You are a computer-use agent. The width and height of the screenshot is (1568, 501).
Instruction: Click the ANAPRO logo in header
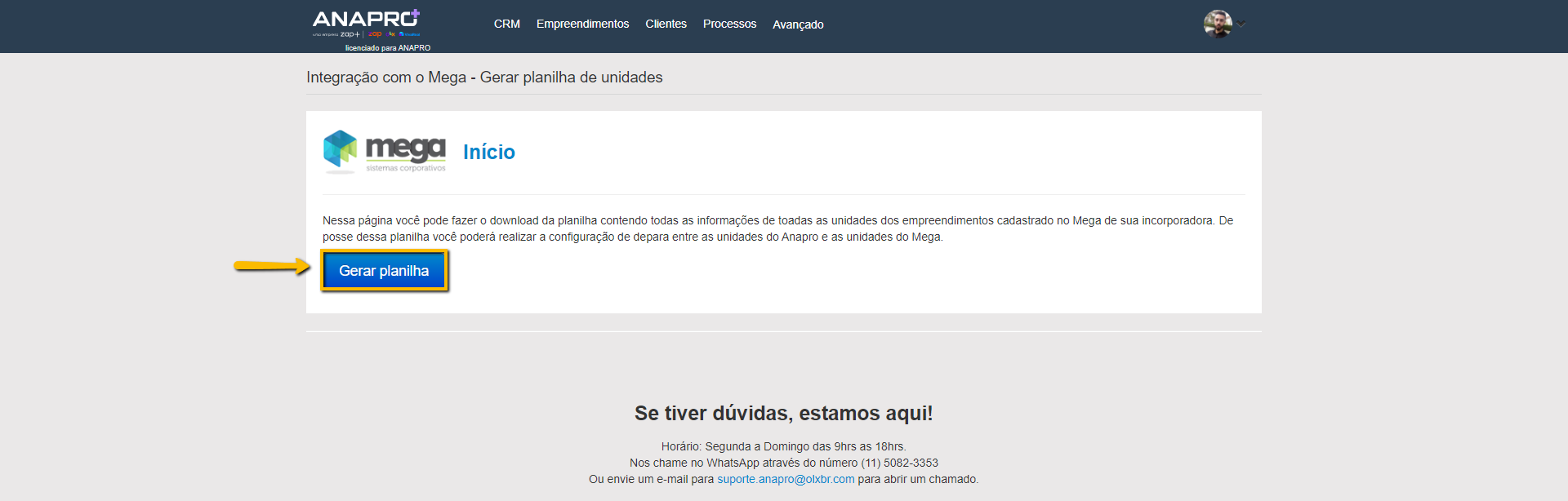click(363, 20)
